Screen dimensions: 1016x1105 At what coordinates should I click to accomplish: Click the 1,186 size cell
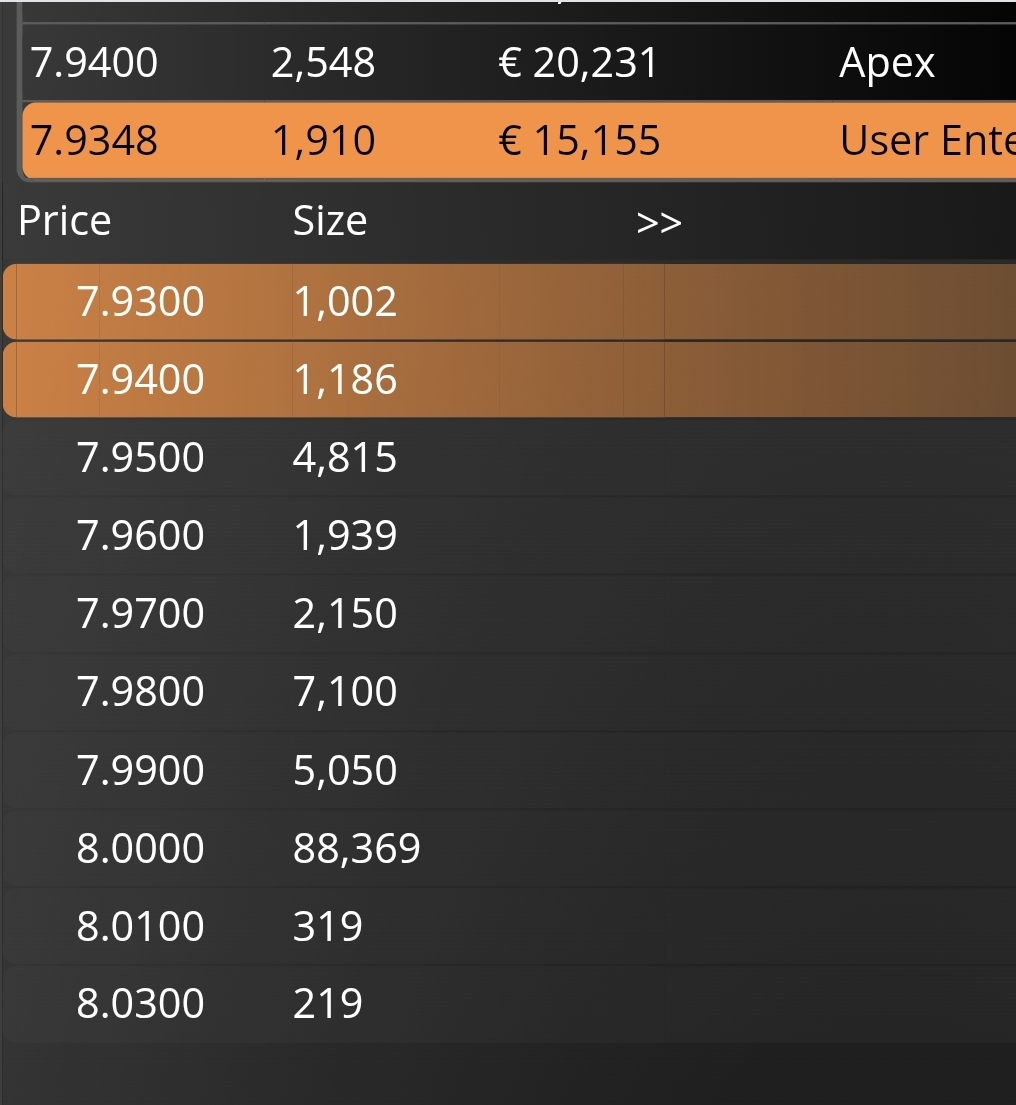coord(345,380)
